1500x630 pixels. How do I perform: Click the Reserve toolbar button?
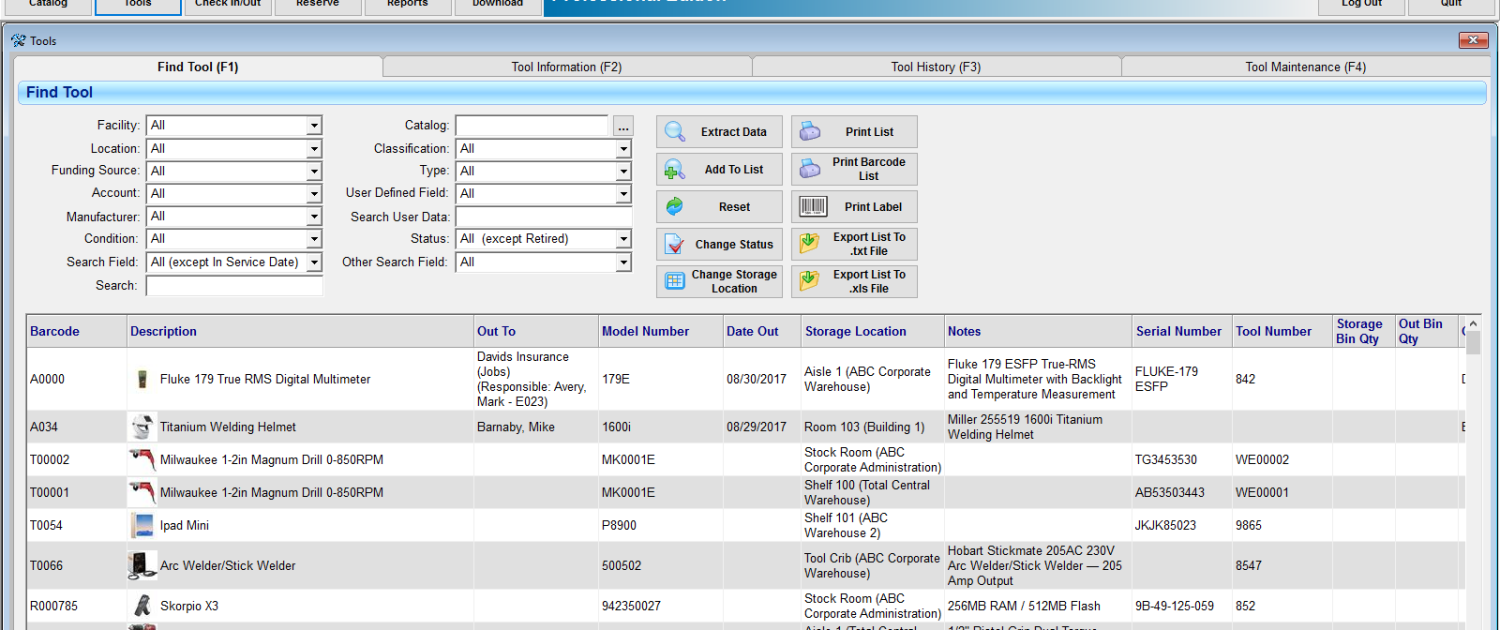(318, 5)
